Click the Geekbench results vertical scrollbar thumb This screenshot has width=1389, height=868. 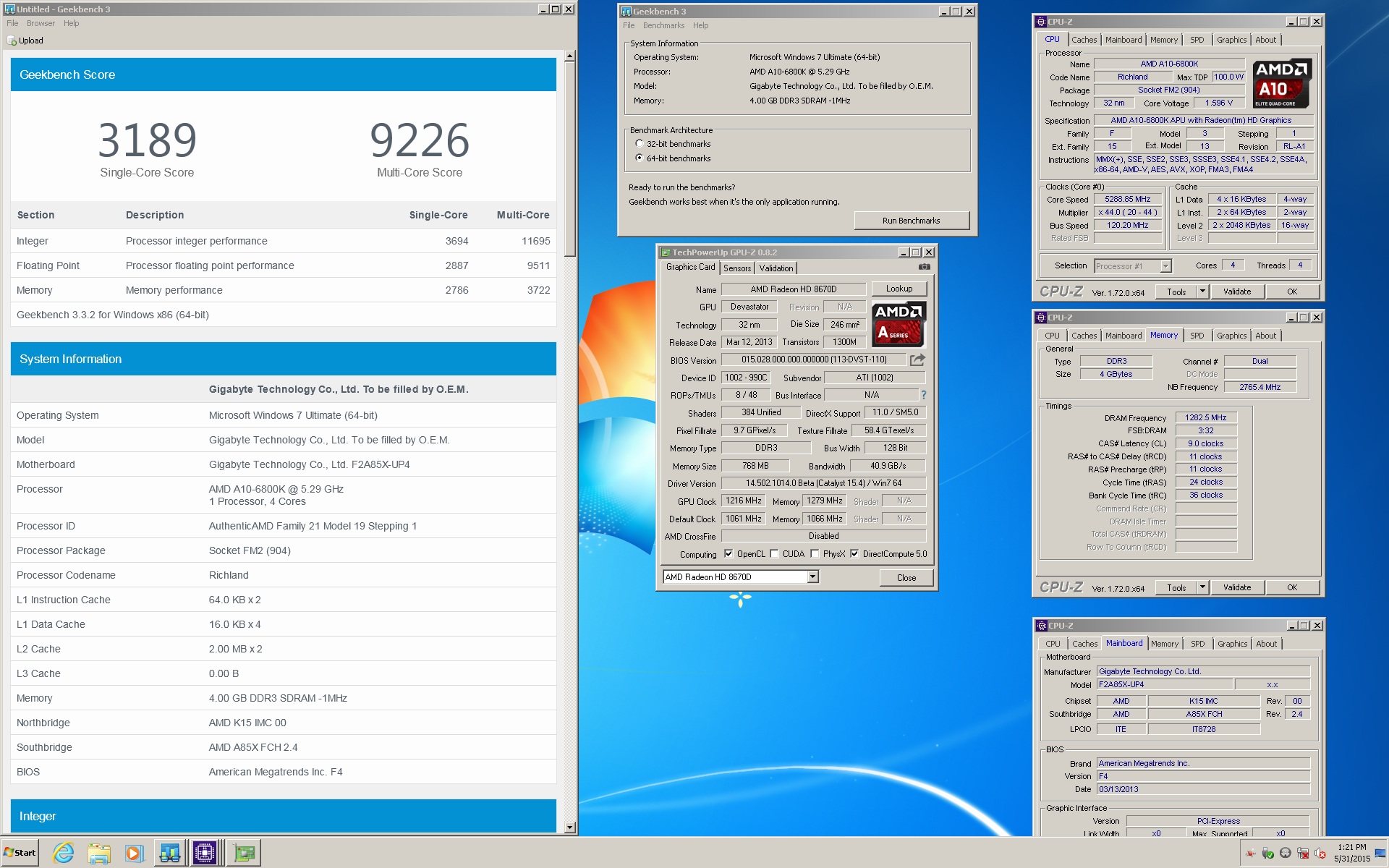[x=569, y=159]
